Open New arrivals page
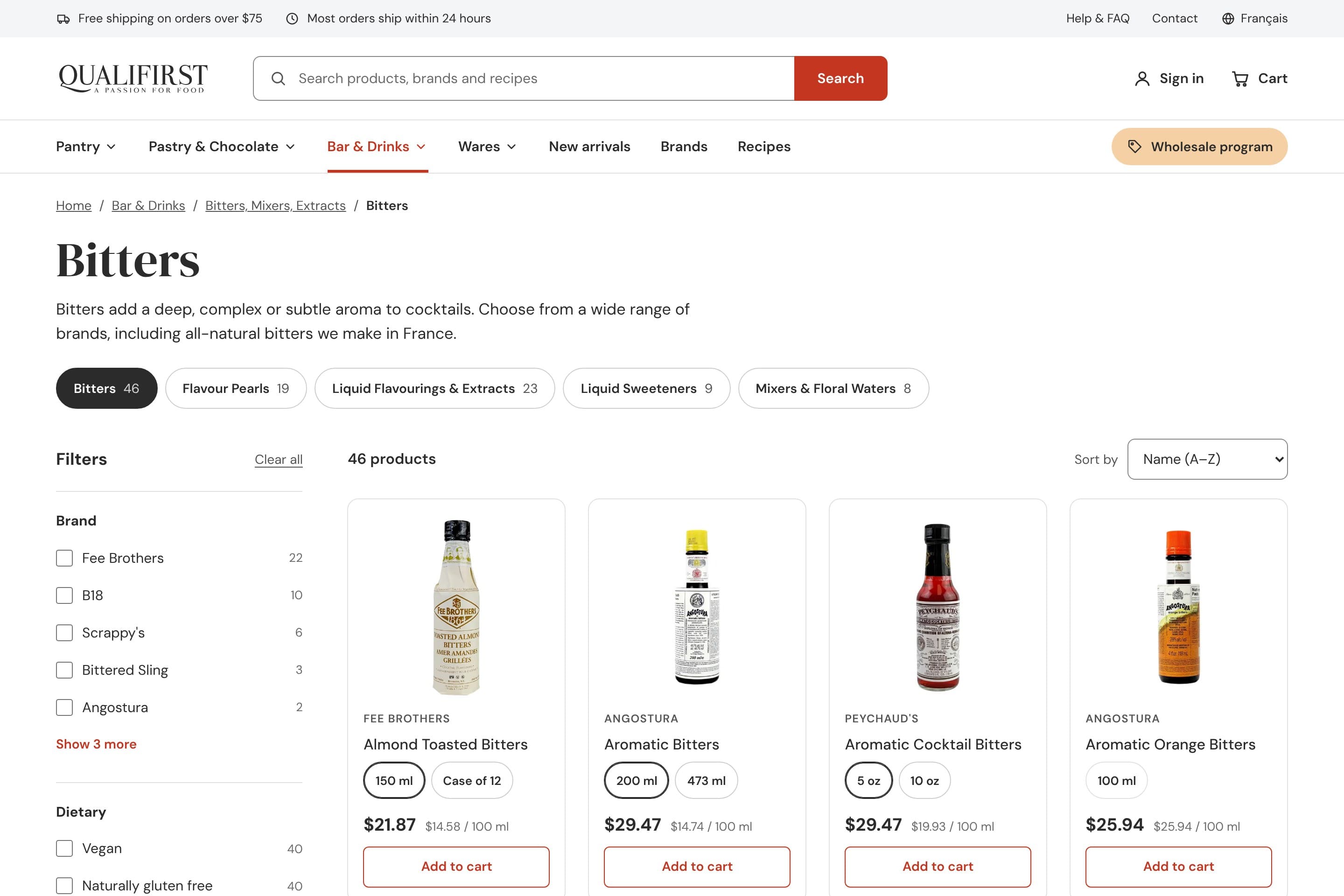The image size is (1344, 896). point(589,147)
